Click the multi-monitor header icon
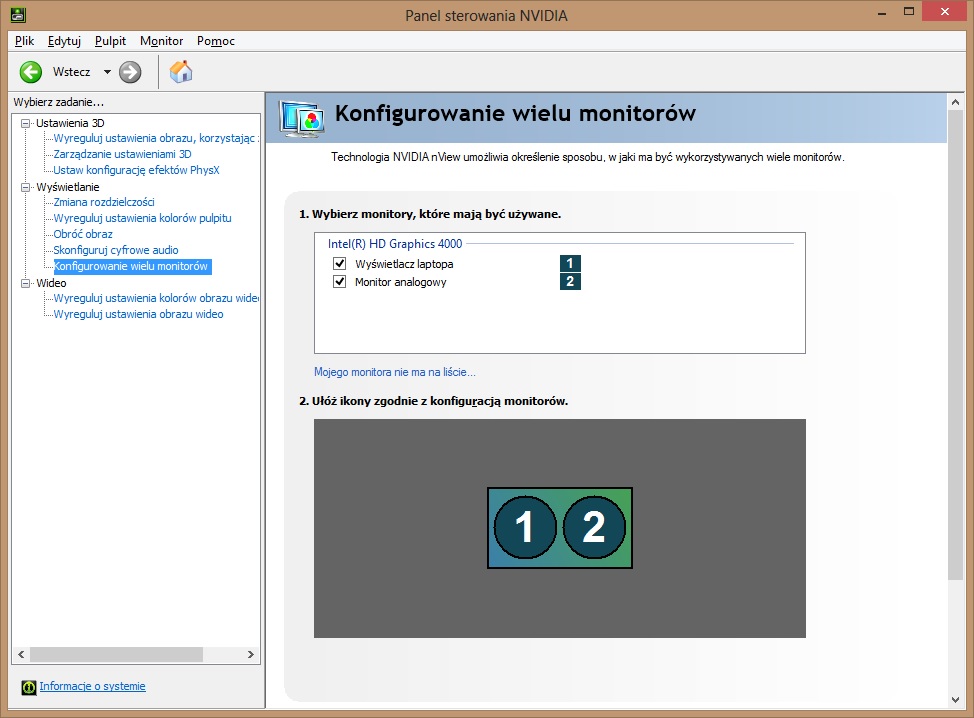974x718 pixels. [301, 119]
